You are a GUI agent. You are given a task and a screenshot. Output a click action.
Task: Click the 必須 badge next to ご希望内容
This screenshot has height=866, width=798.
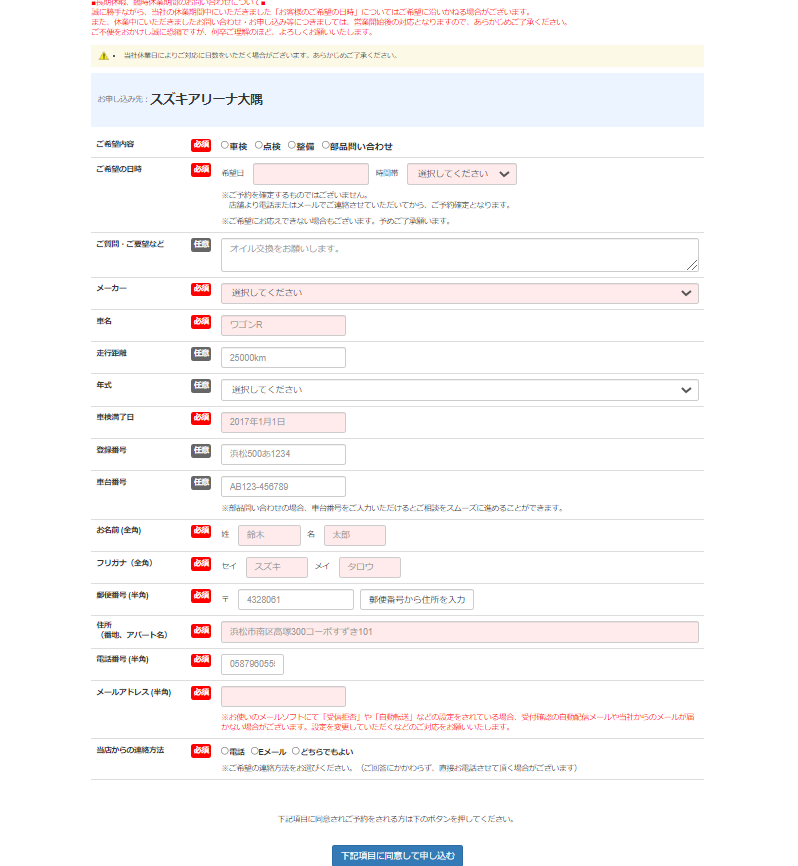[201, 145]
